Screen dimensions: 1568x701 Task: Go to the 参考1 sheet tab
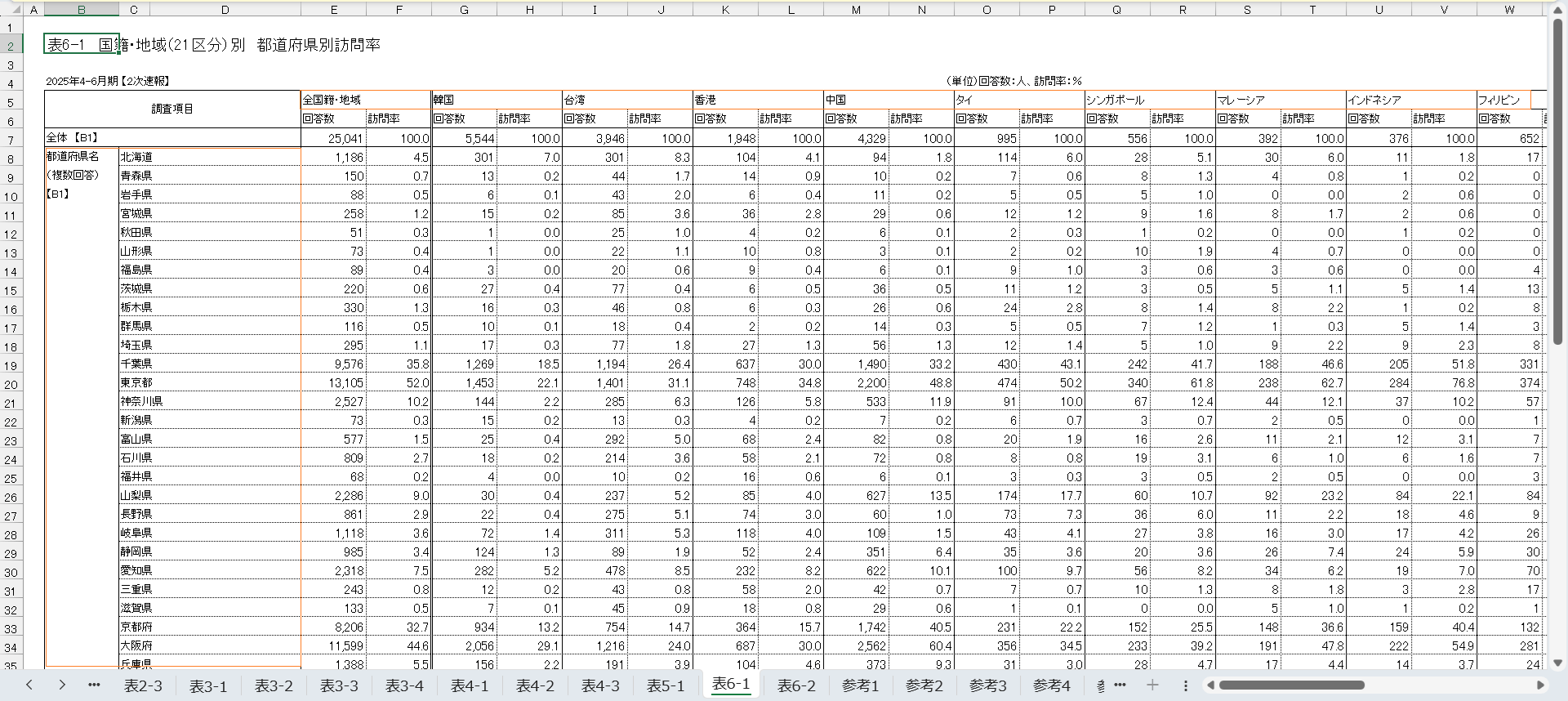coord(860,685)
